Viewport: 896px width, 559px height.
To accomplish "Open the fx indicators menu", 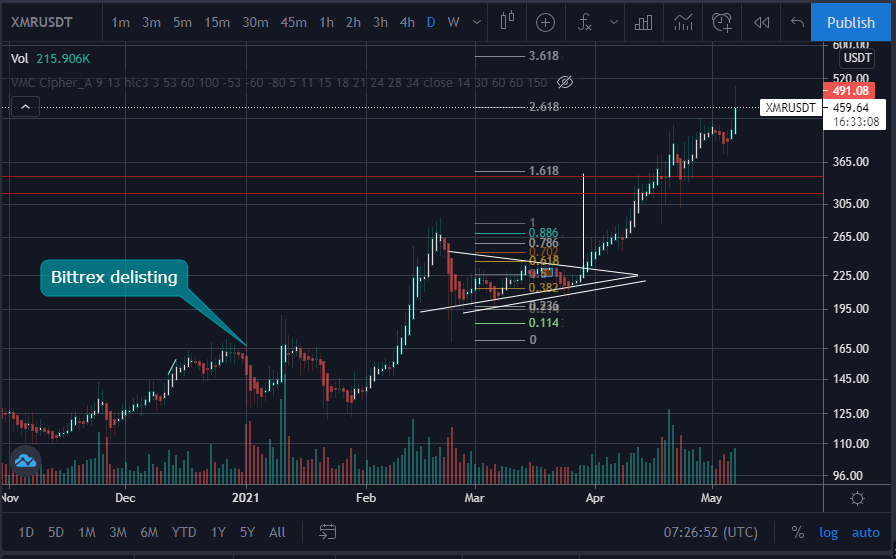I will [x=585, y=22].
